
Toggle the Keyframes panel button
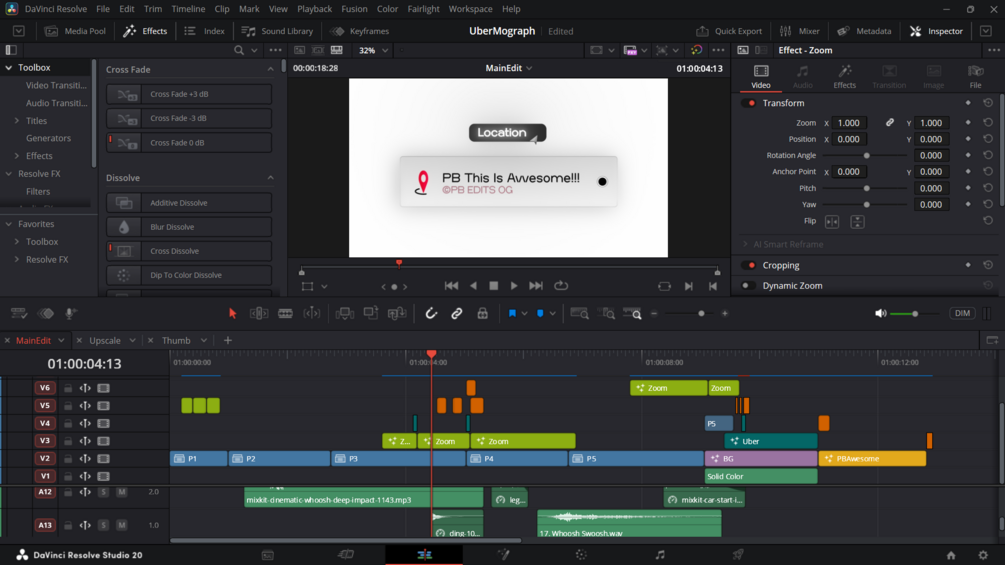pyautogui.click(x=360, y=31)
